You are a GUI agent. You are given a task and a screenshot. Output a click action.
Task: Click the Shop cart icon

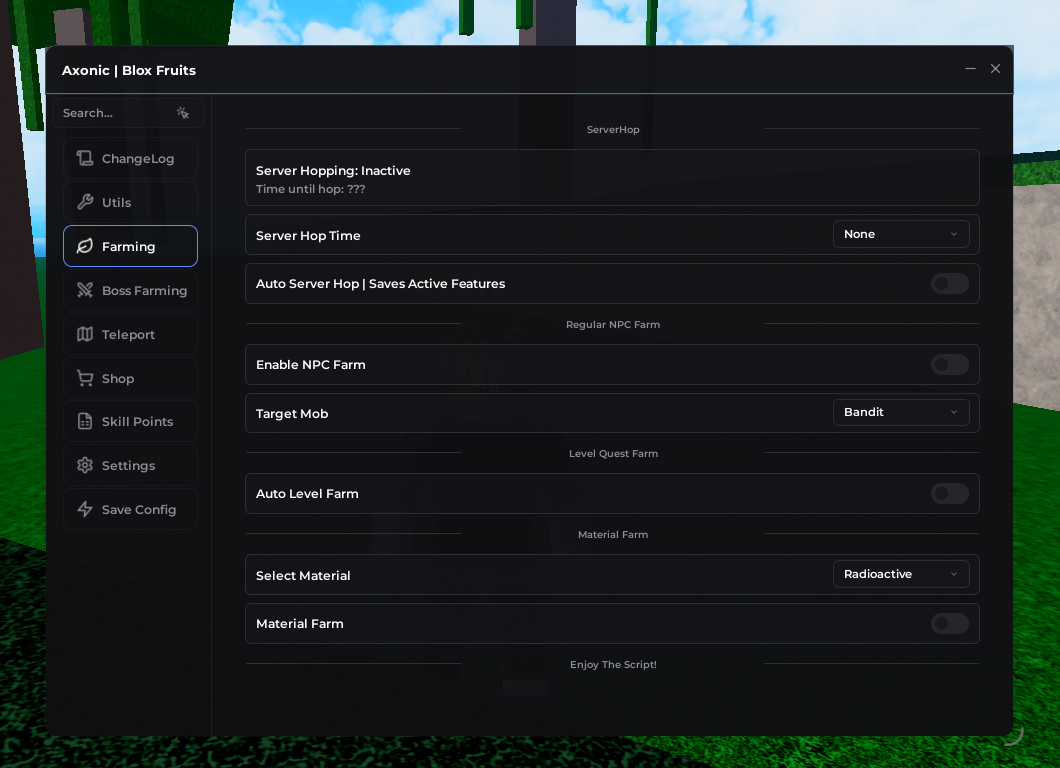[x=85, y=378]
